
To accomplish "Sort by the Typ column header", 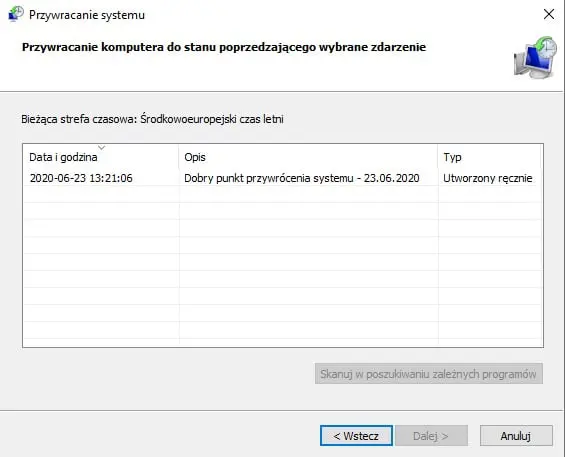I will (x=489, y=157).
